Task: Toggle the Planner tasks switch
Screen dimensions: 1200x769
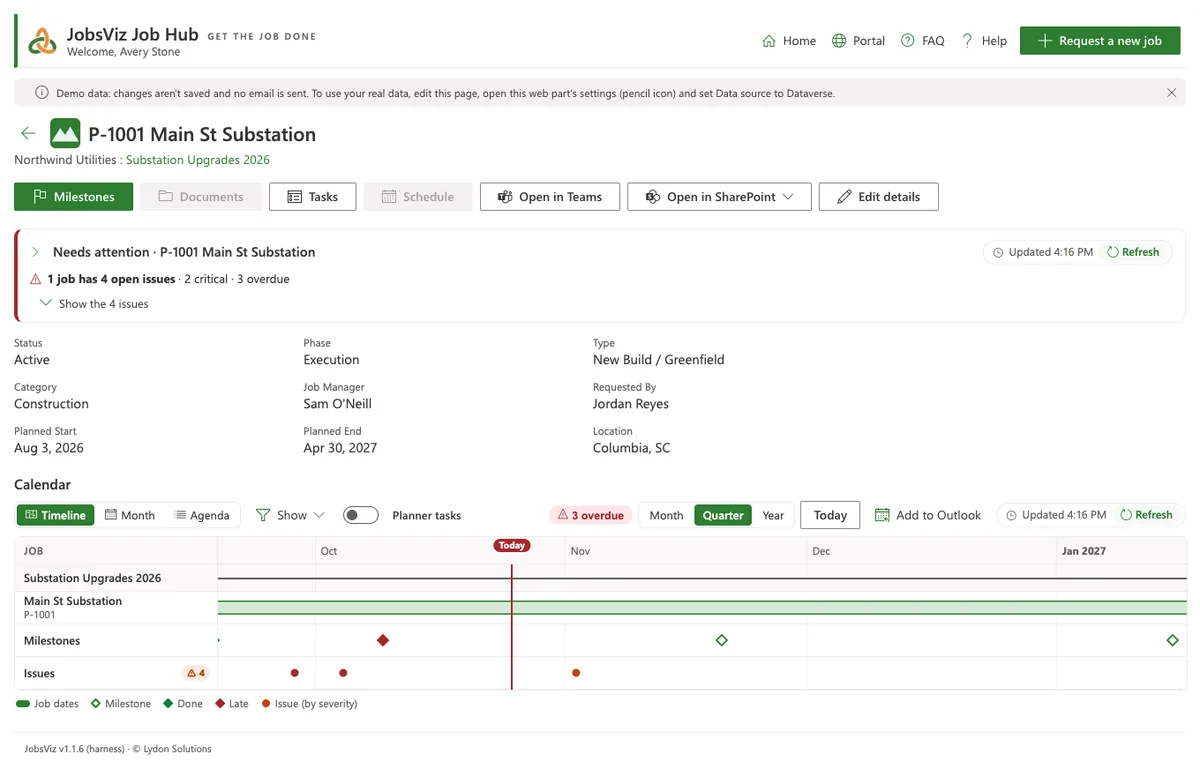Action: point(361,515)
